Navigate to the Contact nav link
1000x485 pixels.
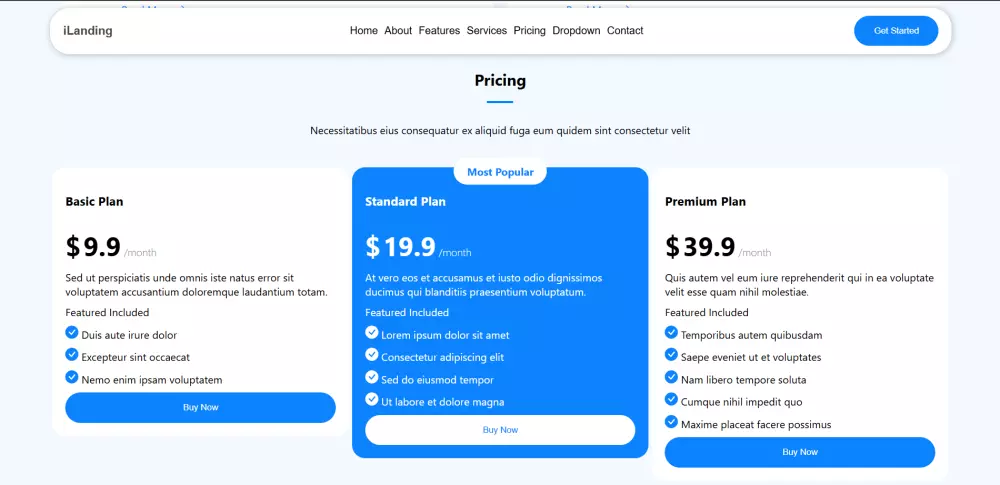pyautogui.click(x=625, y=31)
